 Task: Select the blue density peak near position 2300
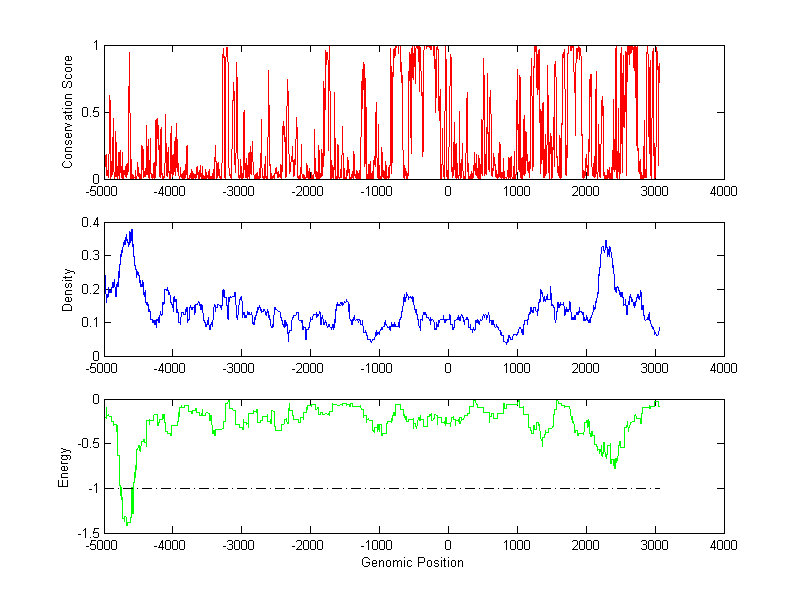605,243
